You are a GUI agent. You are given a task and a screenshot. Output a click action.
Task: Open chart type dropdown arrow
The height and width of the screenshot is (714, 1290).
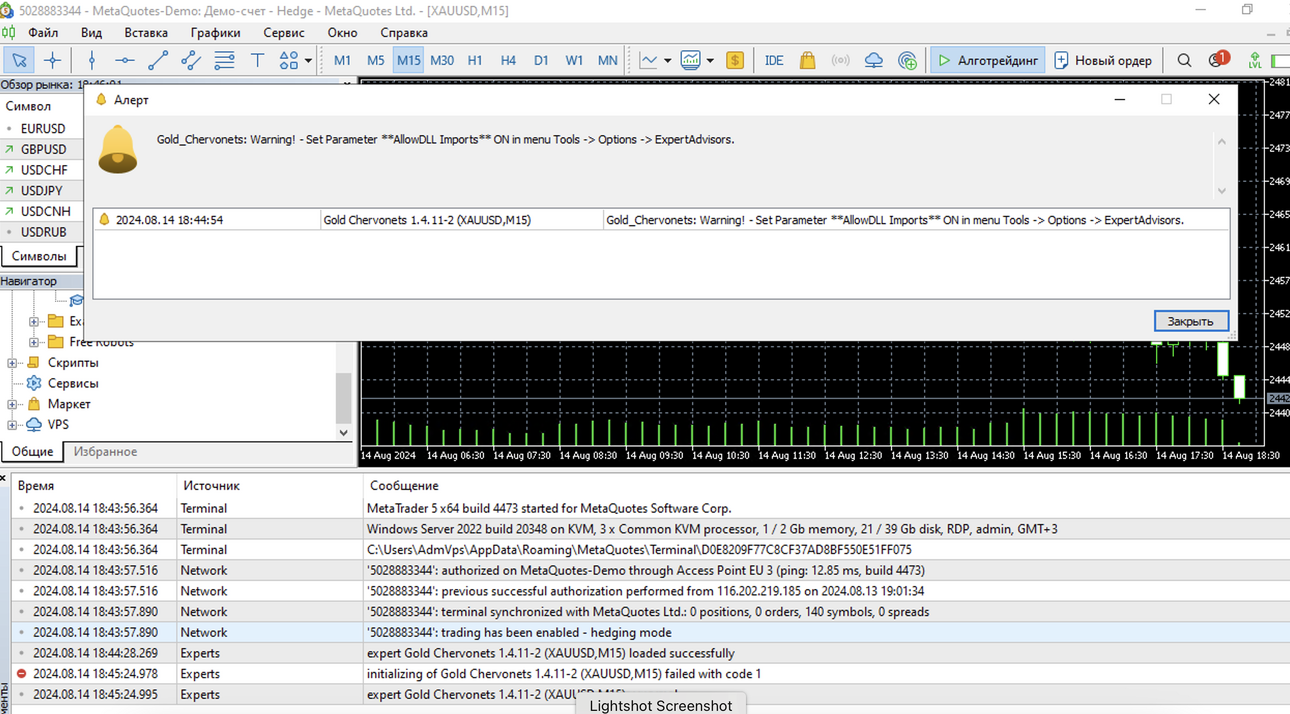click(x=667, y=60)
